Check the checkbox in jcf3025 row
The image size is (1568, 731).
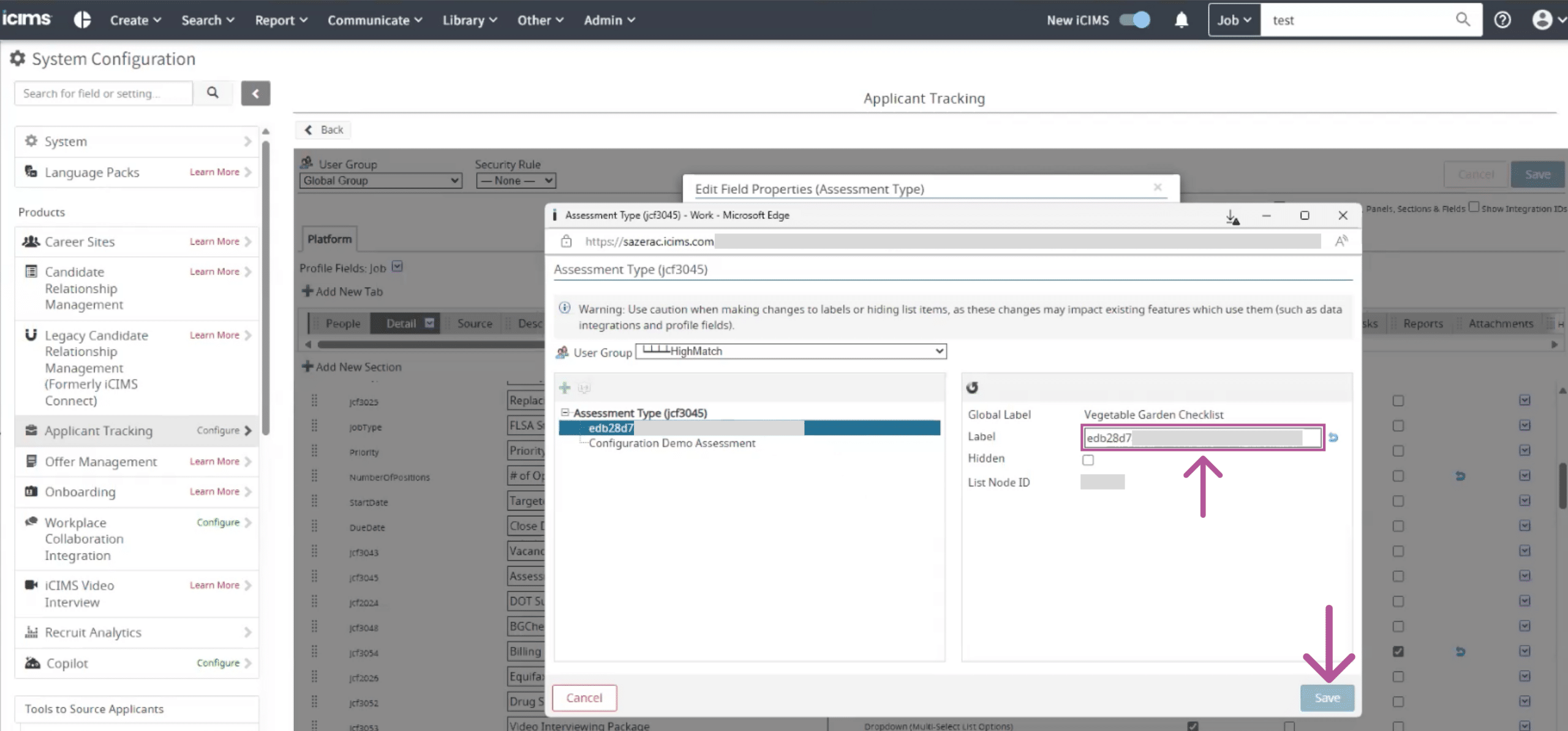tap(1398, 401)
